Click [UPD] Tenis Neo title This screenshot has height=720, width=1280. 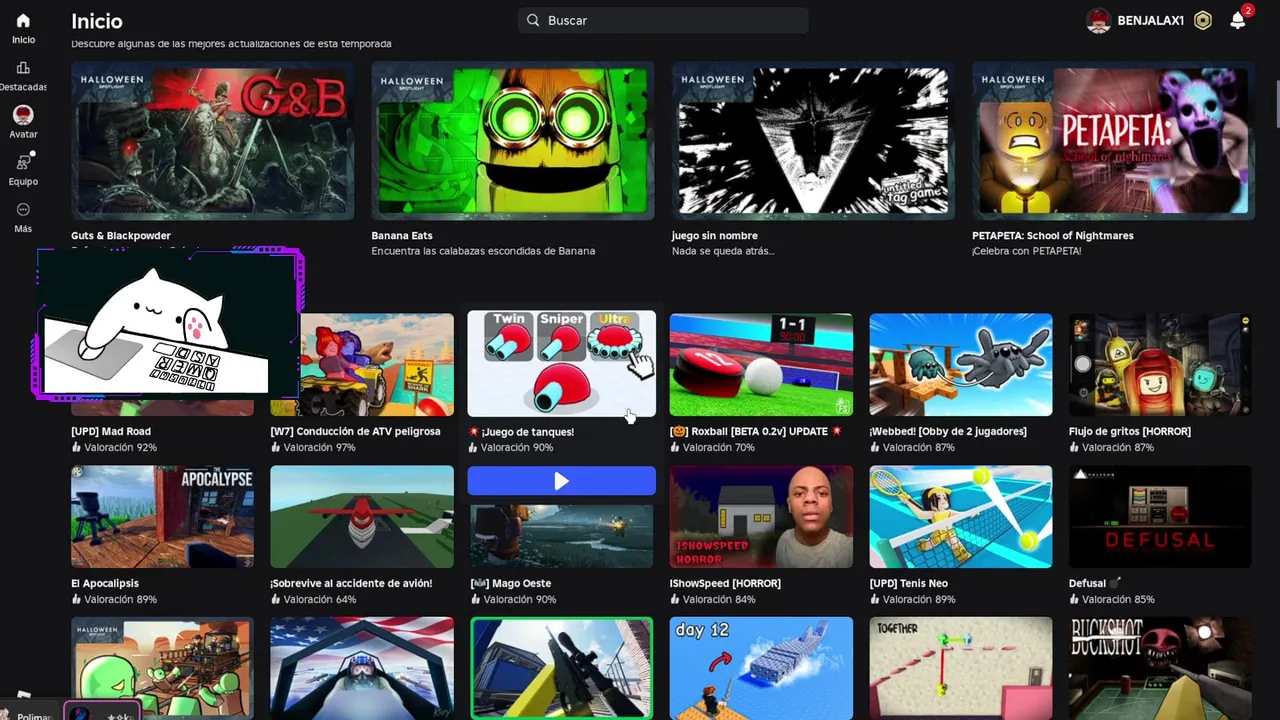coord(909,584)
